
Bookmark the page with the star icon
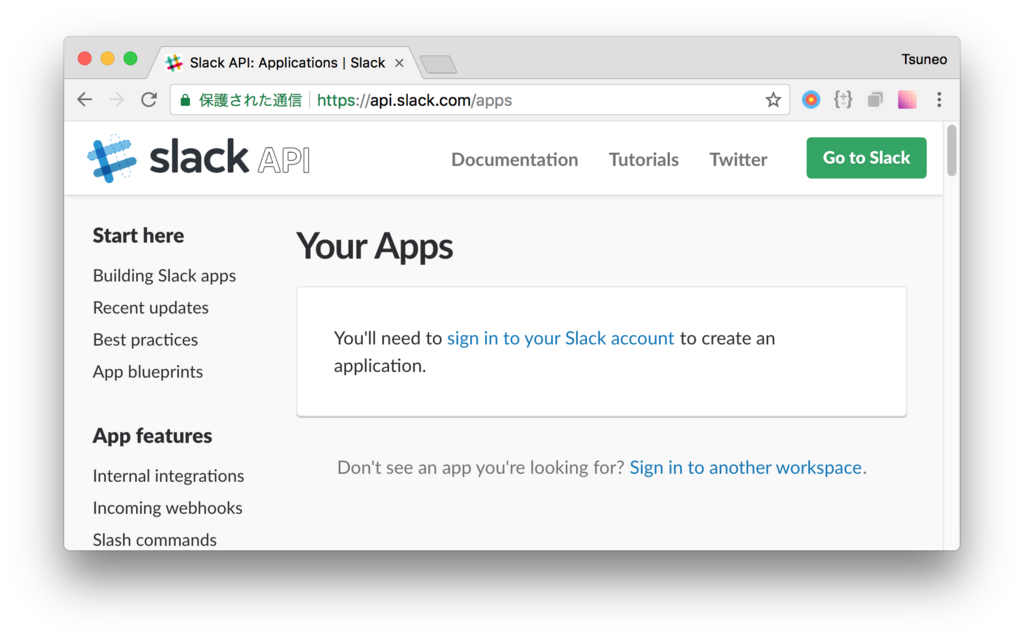point(773,100)
